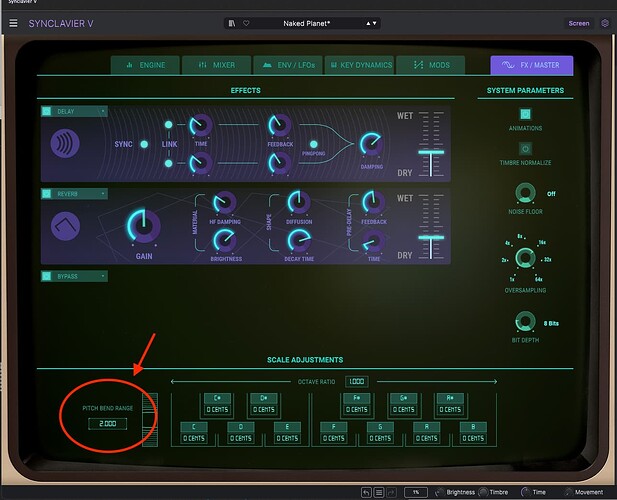Click the Reverb effect round icon
This screenshot has height=500, width=617.
coord(65,226)
